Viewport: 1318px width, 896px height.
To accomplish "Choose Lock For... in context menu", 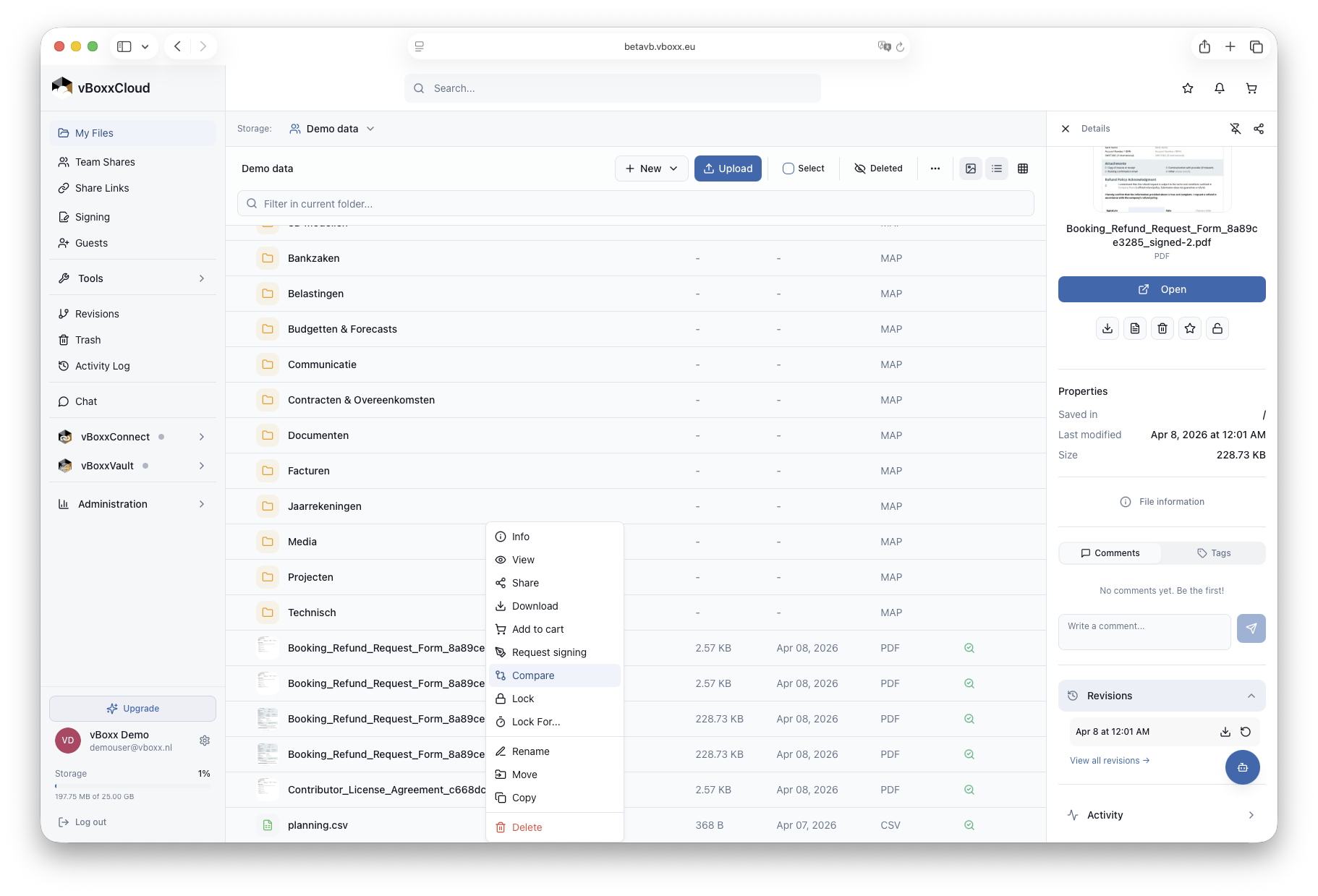I will click(x=555, y=722).
